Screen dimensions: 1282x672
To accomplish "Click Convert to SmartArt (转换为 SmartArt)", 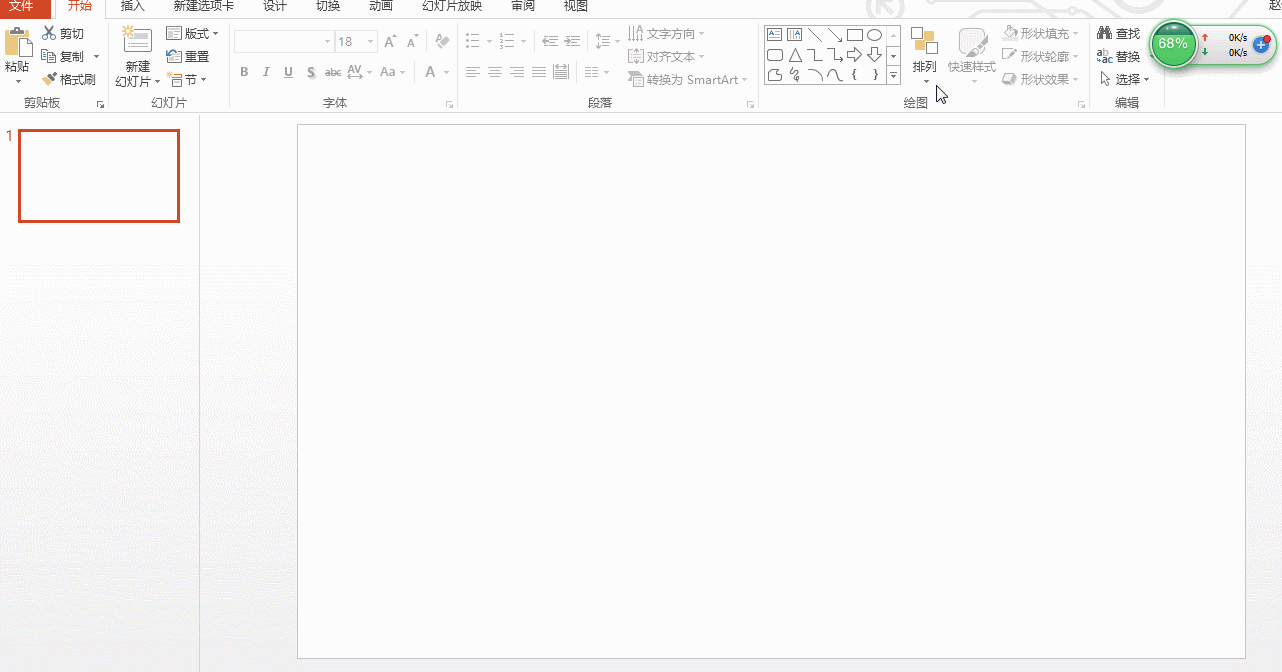I will (688, 79).
